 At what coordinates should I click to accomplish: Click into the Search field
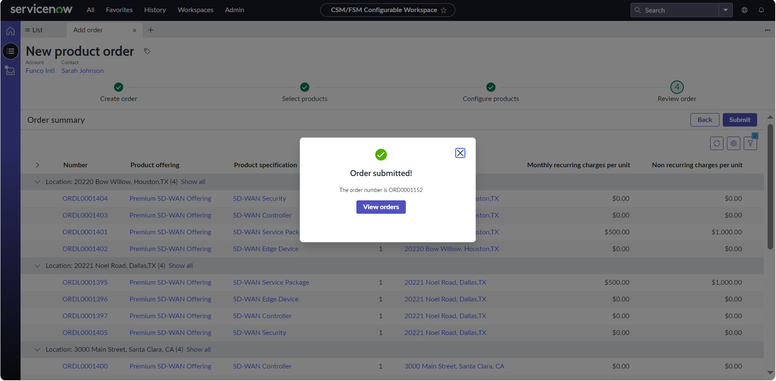674,10
